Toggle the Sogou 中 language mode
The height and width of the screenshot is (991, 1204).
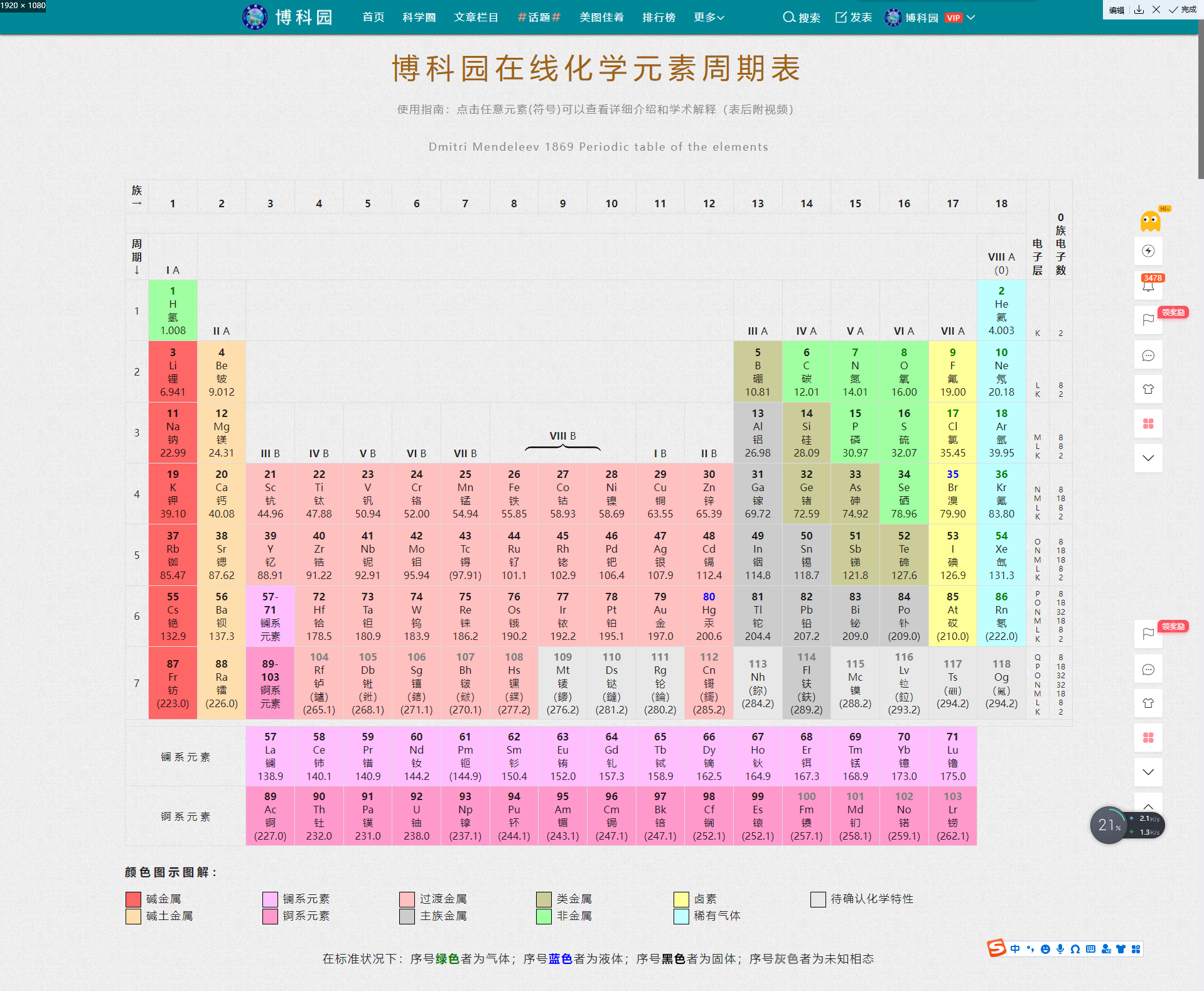[x=1015, y=949]
